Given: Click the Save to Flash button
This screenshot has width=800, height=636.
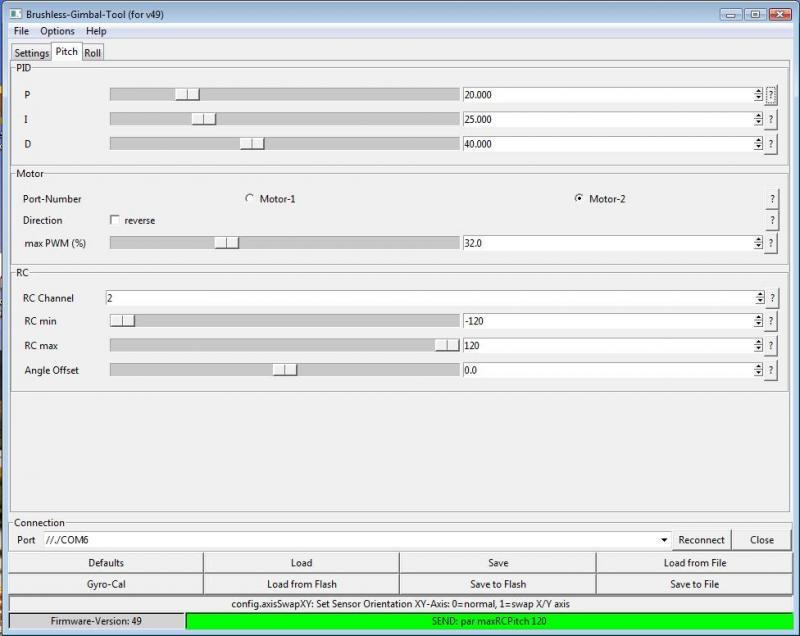Looking at the screenshot, I should point(497,584).
